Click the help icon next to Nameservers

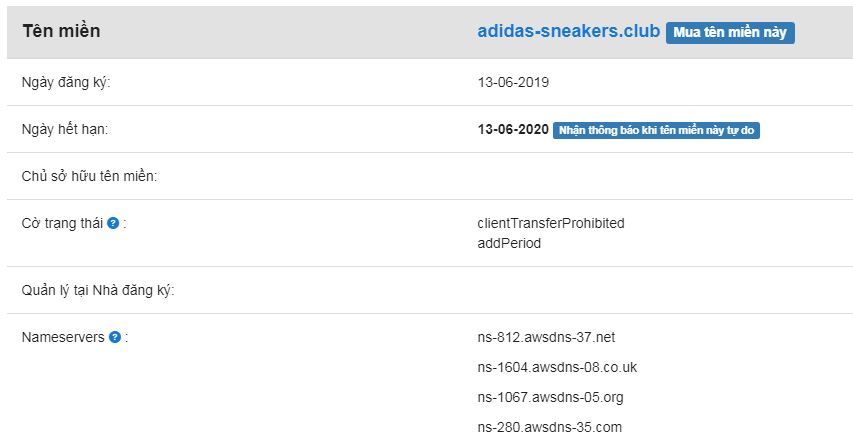coord(115,337)
